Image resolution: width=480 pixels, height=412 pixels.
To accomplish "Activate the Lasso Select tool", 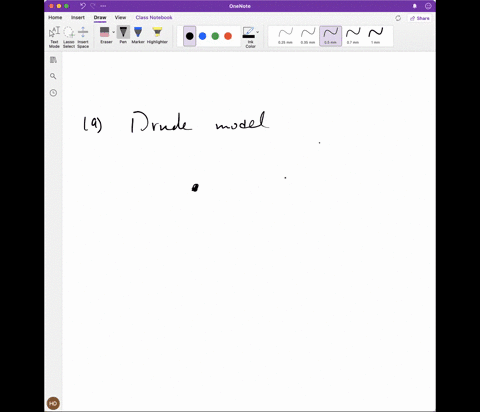I will 69,37.
